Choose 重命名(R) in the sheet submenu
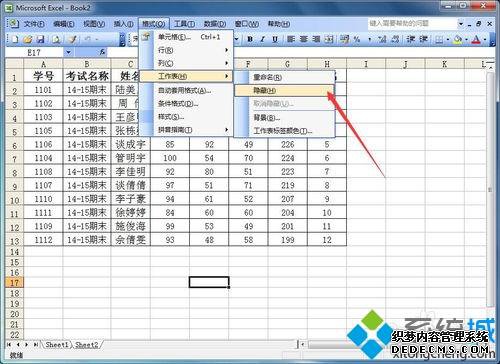 284,77
